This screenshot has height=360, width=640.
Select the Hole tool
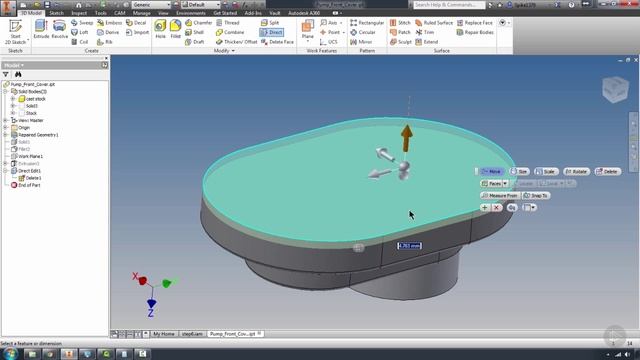[x=160, y=29]
